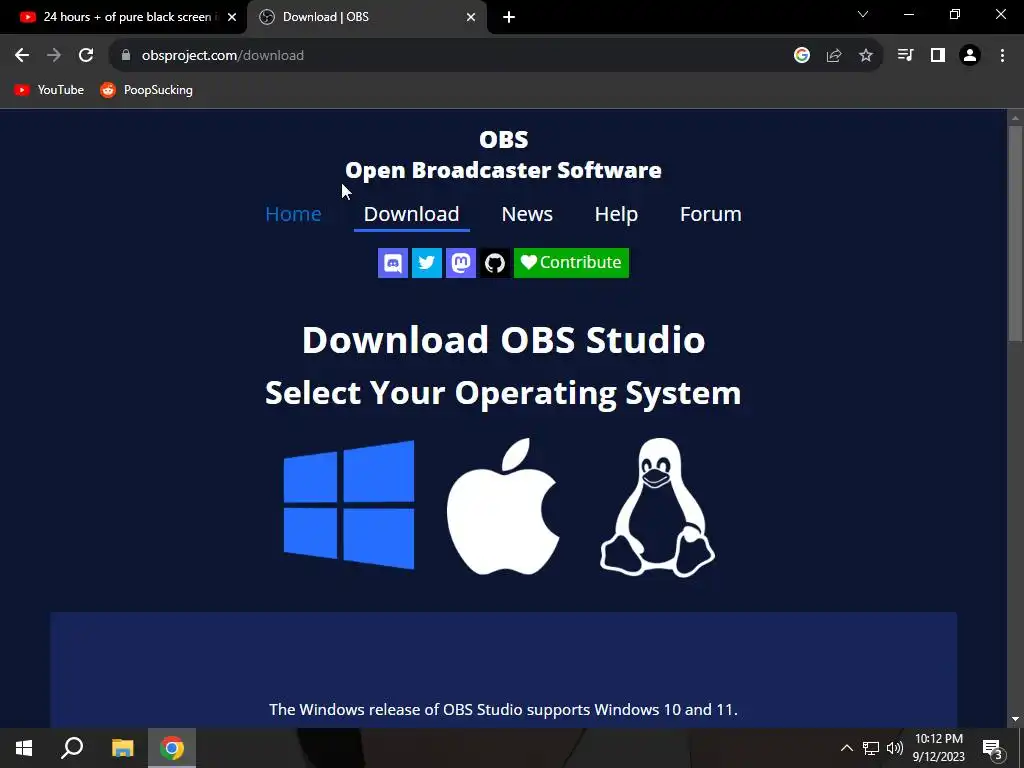
Task: Open Windows taskbar search
Action: [72, 748]
